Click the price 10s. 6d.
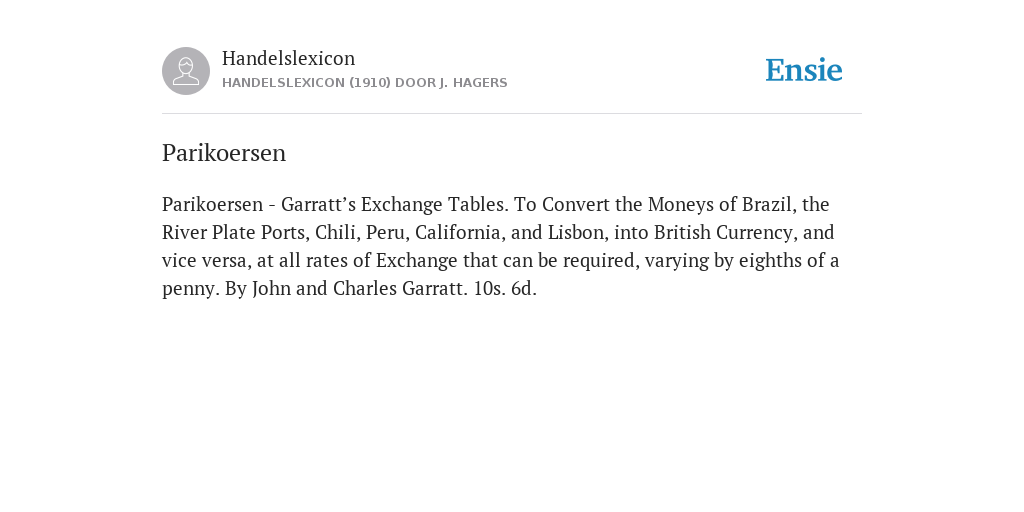Screen dimensions: 1024x512 coord(505,289)
